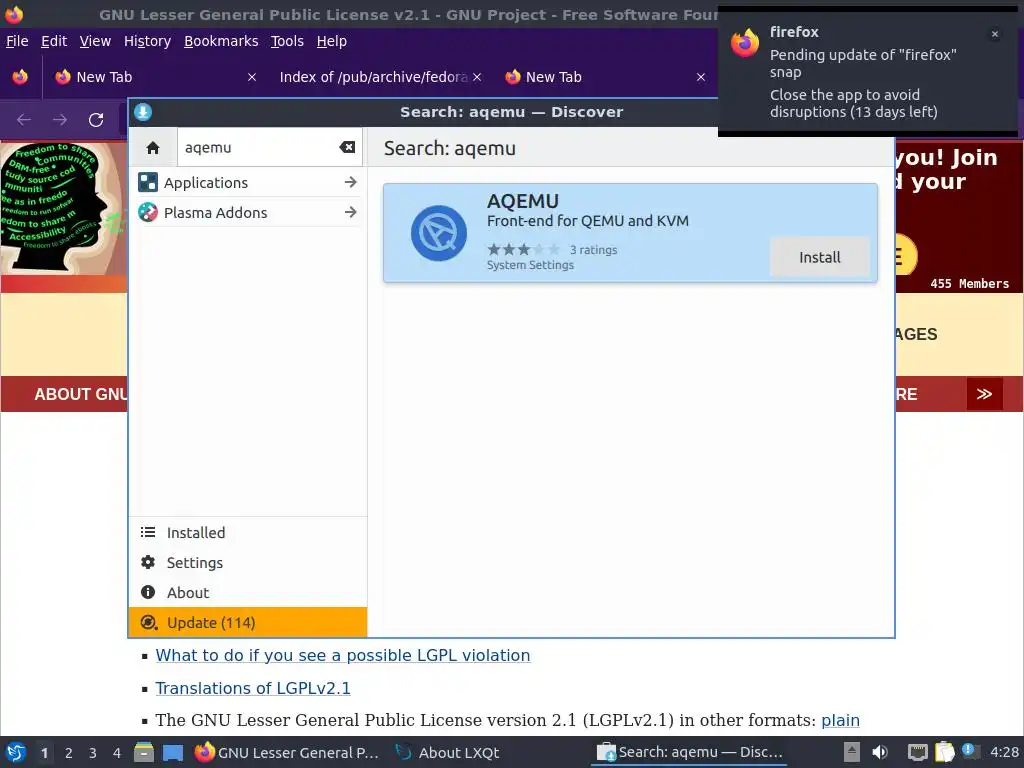Click the GNU head logo image
Image resolution: width=1024 pixels, height=768 pixels.
pyautogui.click(x=63, y=208)
